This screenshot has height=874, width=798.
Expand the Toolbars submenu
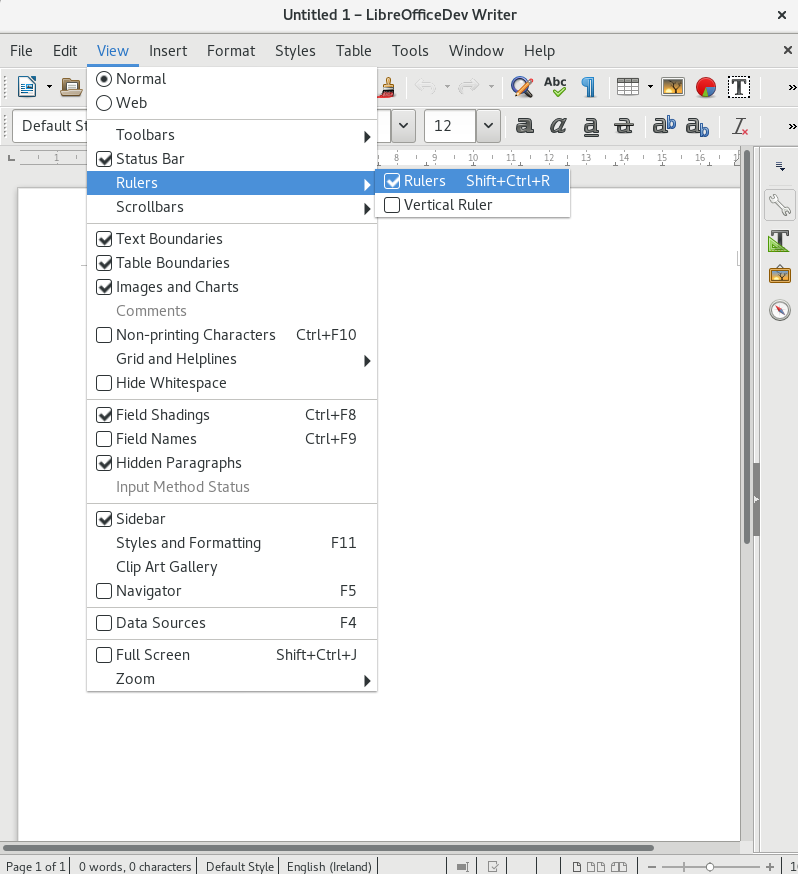(x=231, y=135)
